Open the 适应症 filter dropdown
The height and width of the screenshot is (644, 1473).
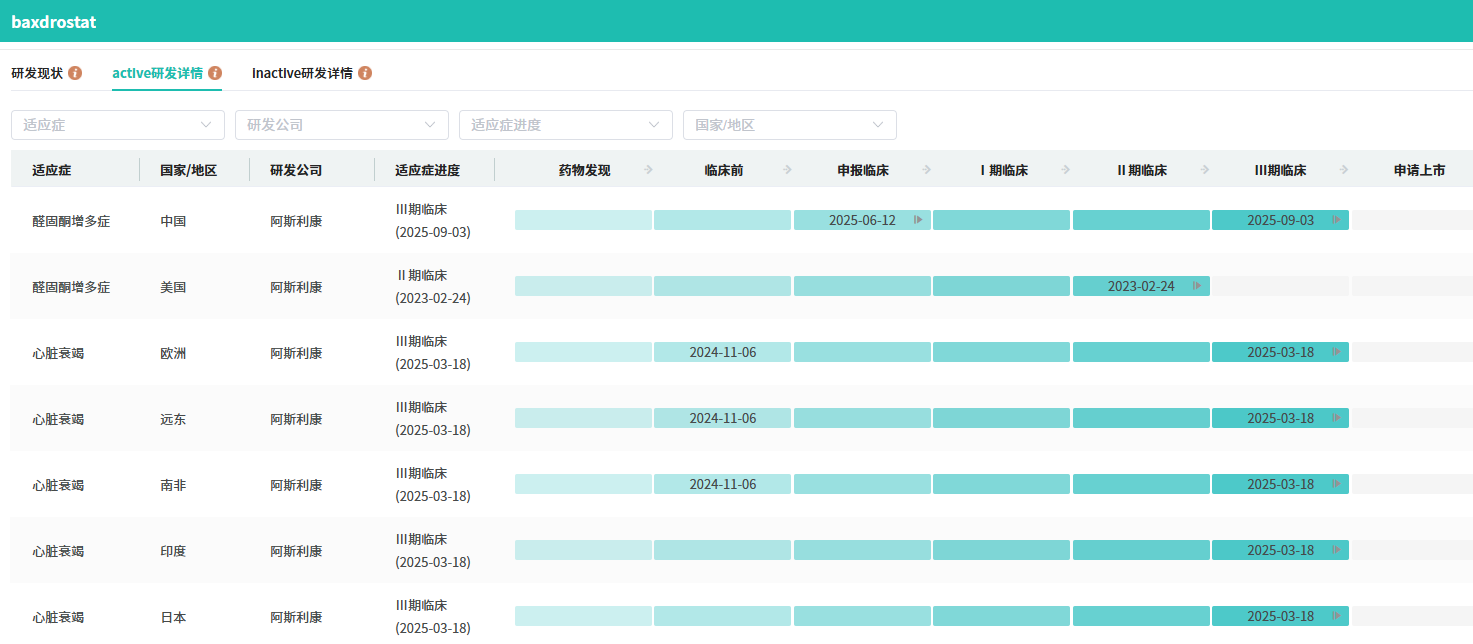click(x=118, y=125)
